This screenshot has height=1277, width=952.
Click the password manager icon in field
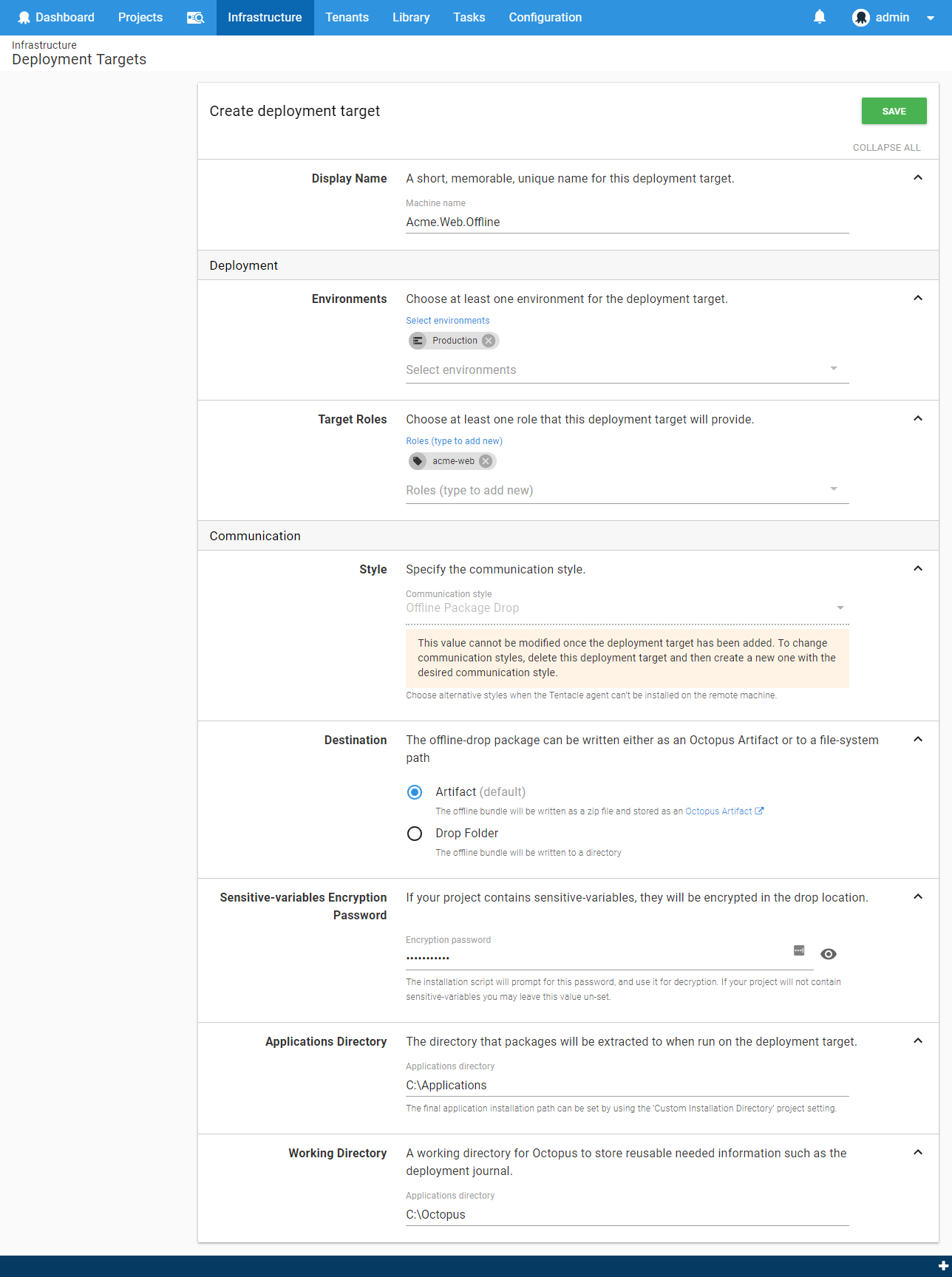tap(799, 950)
